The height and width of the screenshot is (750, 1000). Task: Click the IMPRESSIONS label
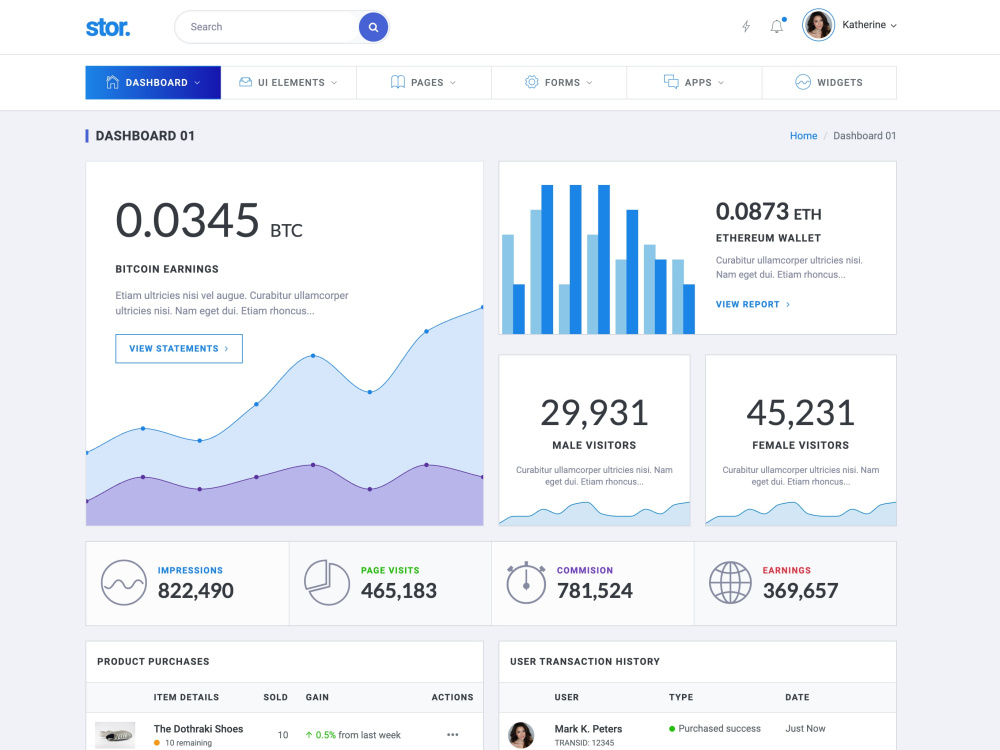click(190, 570)
